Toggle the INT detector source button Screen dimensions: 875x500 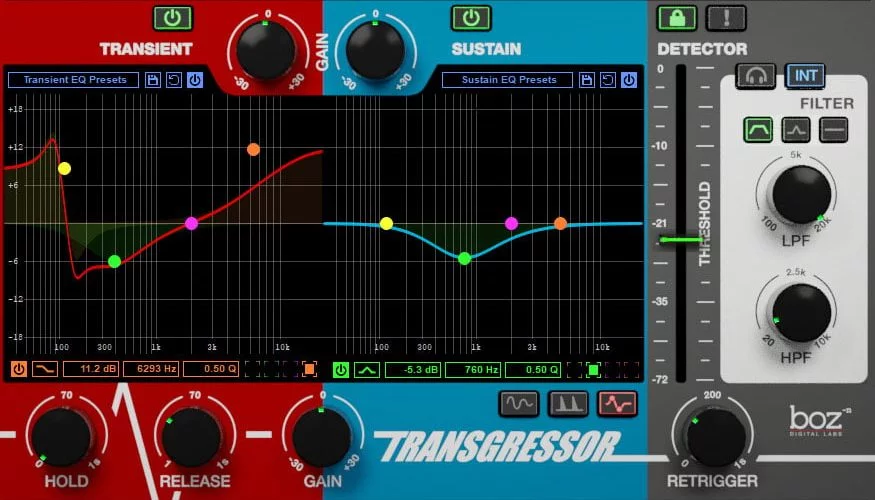point(805,75)
